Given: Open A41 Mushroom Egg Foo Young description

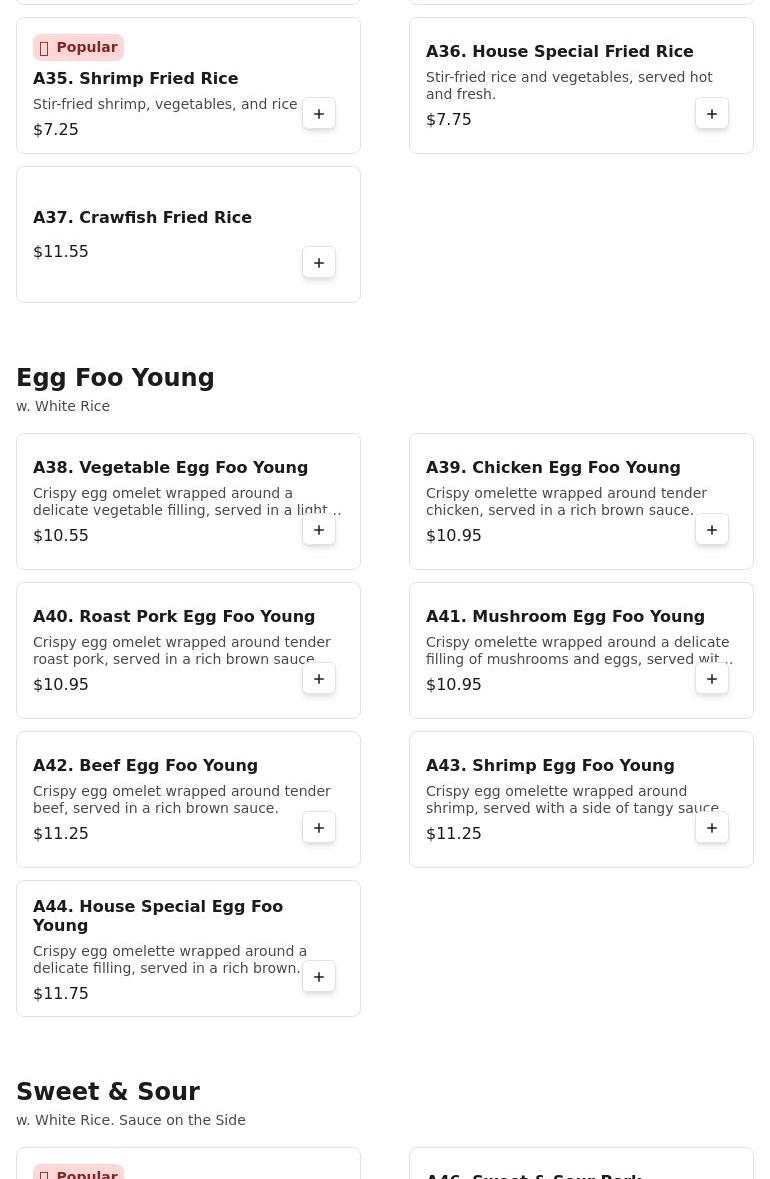Looking at the screenshot, I should (579, 650).
